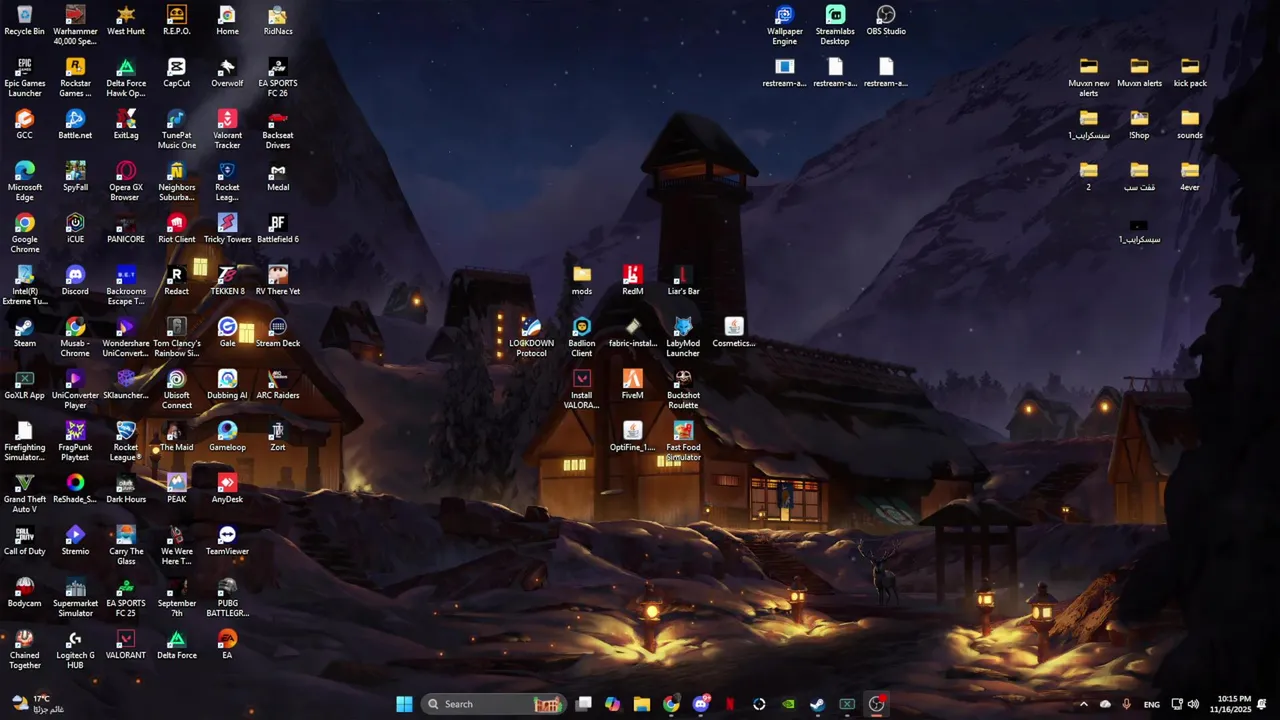This screenshot has height=720, width=1280.
Task: Open the Opera GX Browser shortcut
Action: point(126,182)
